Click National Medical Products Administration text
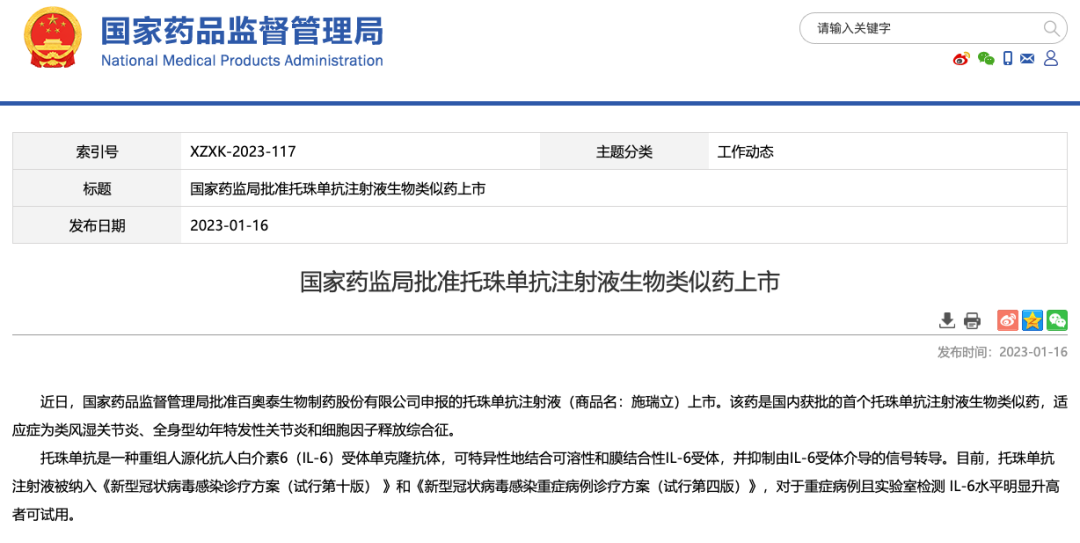Screen dimensions: 1080x543 pyautogui.click(x=242, y=61)
